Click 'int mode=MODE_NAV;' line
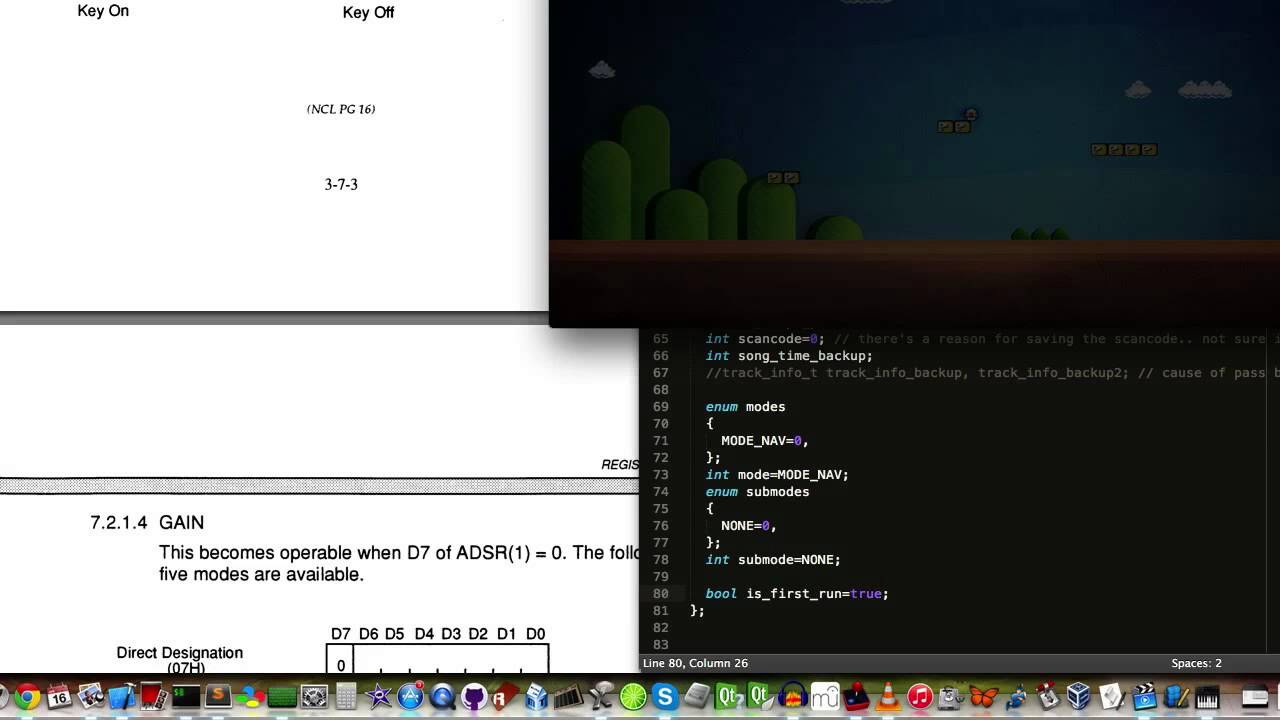Viewport: 1280px width, 720px height. coord(777,475)
